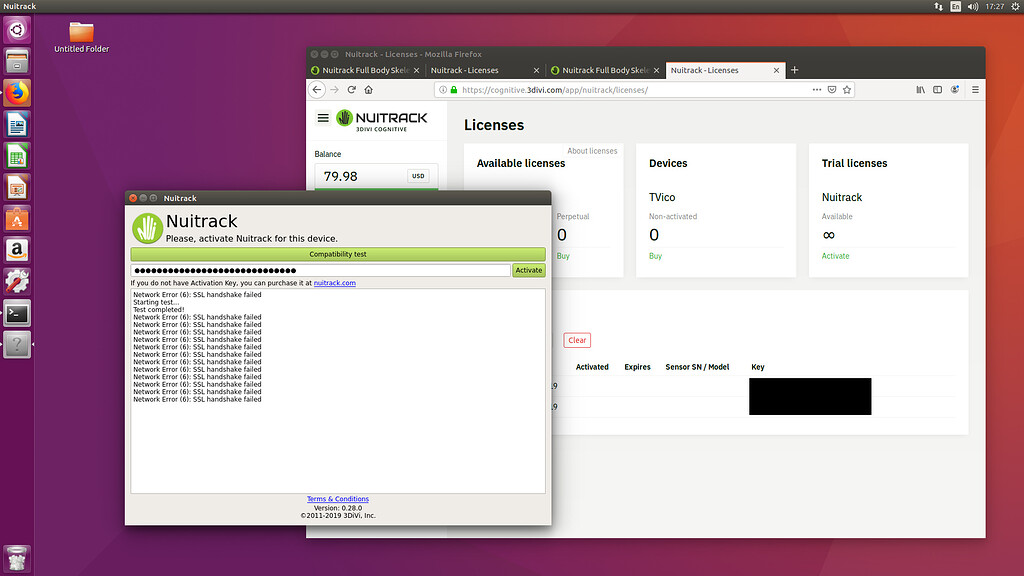Close the active Licenses tab
1024x576 pixels.
click(x=776, y=71)
